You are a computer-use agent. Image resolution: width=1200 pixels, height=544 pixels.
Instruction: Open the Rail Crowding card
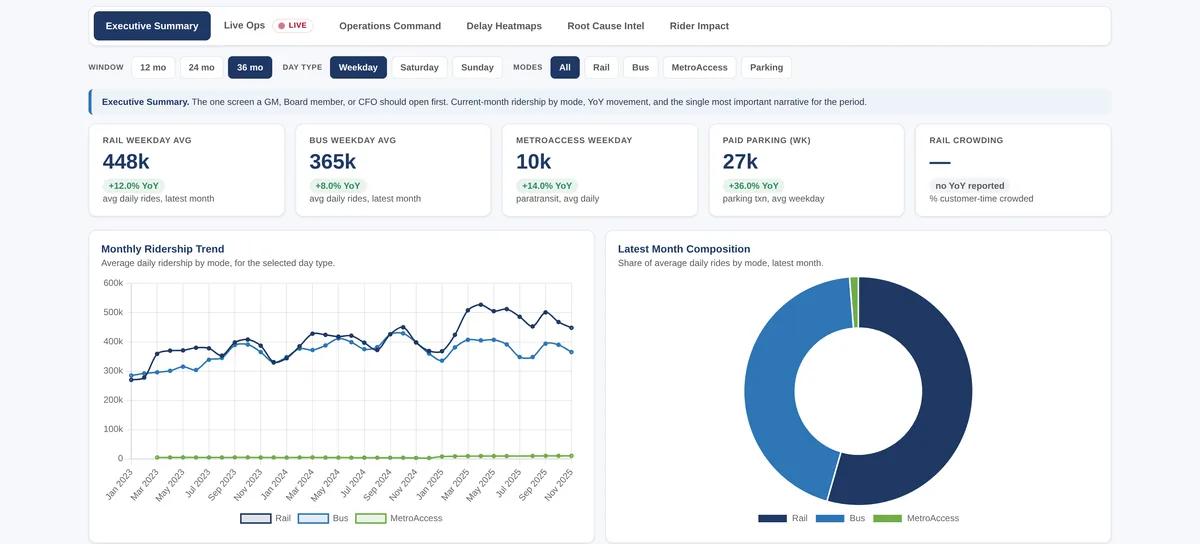tap(1013, 170)
